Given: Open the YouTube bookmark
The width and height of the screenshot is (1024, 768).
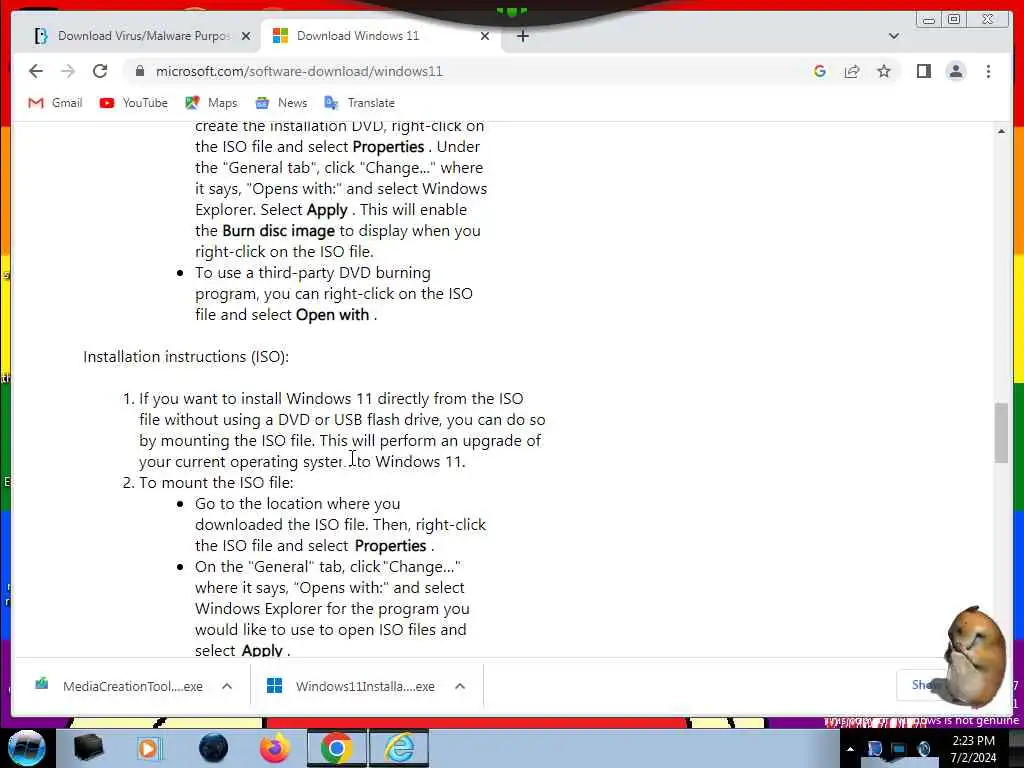Looking at the screenshot, I should pos(133,103).
